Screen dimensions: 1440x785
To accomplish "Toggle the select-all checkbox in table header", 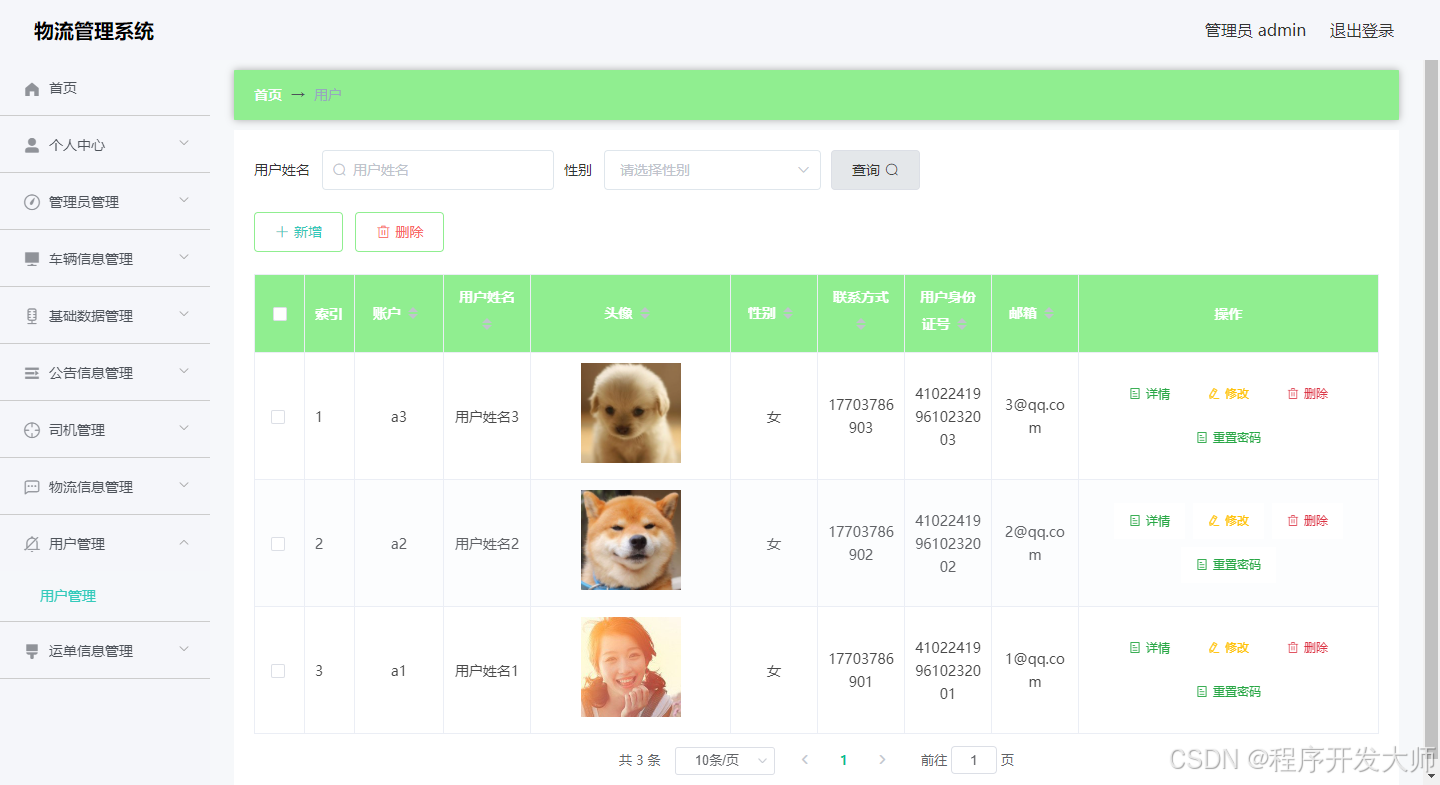I will coord(280,314).
